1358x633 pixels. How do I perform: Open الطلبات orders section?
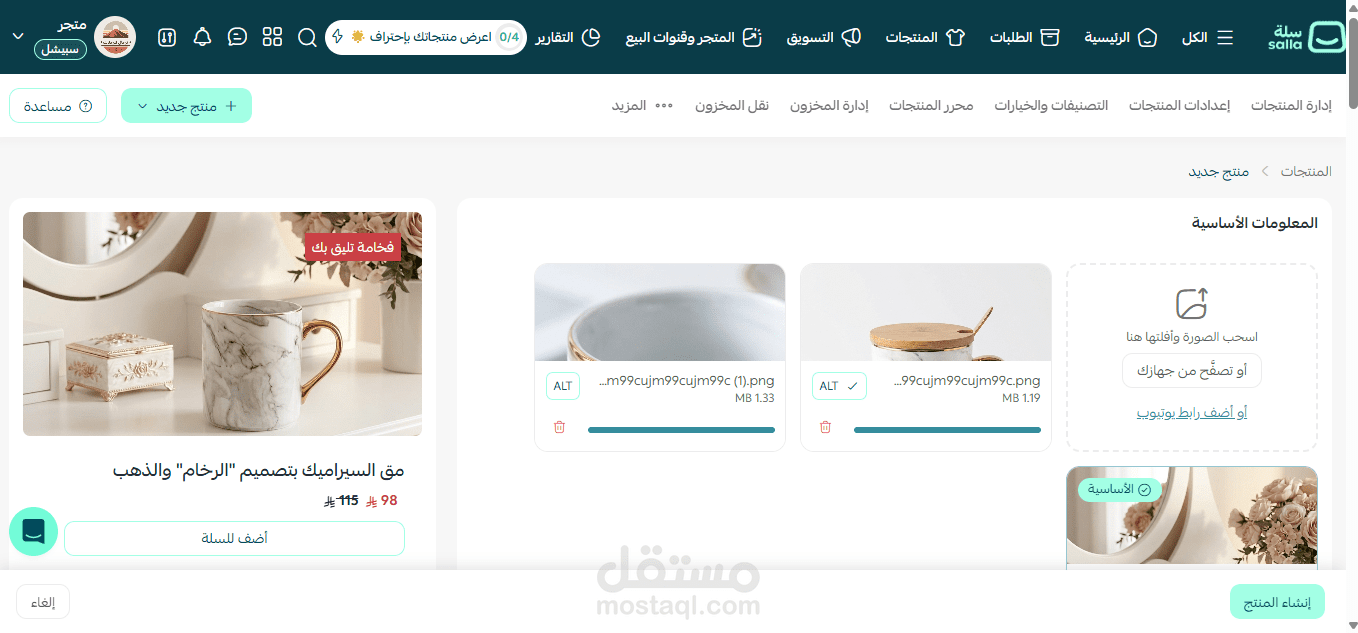(1025, 37)
